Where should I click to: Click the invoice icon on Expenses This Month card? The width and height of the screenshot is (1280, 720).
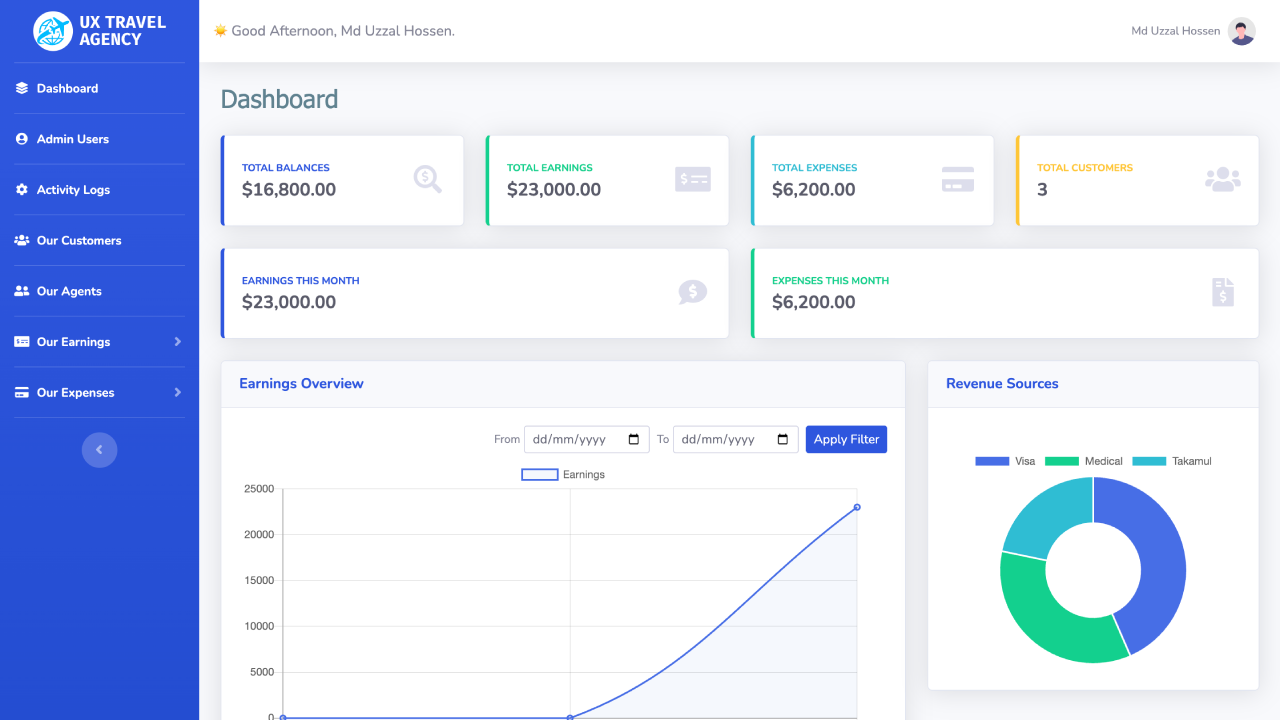tap(1222, 293)
